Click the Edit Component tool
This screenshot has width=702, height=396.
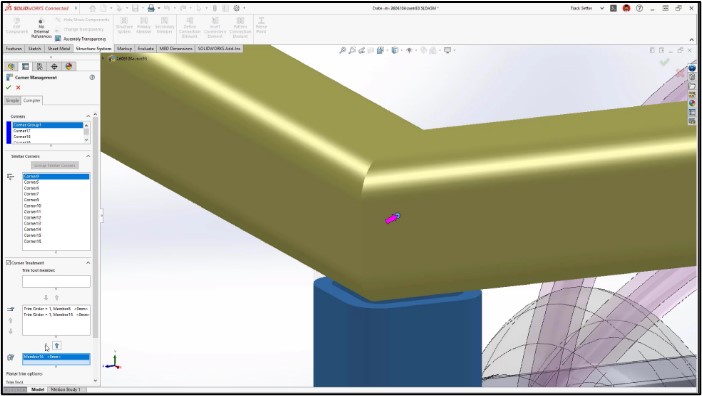point(17,26)
